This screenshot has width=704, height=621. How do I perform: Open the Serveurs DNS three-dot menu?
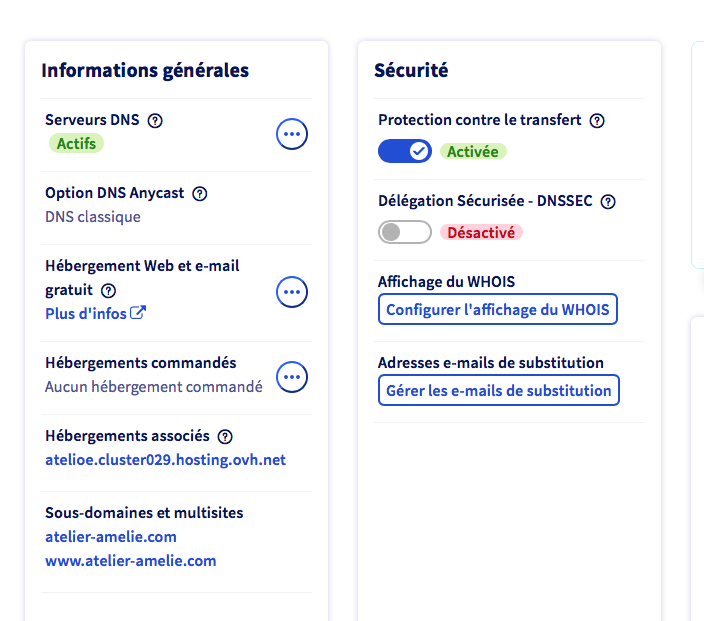click(x=291, y=133)
